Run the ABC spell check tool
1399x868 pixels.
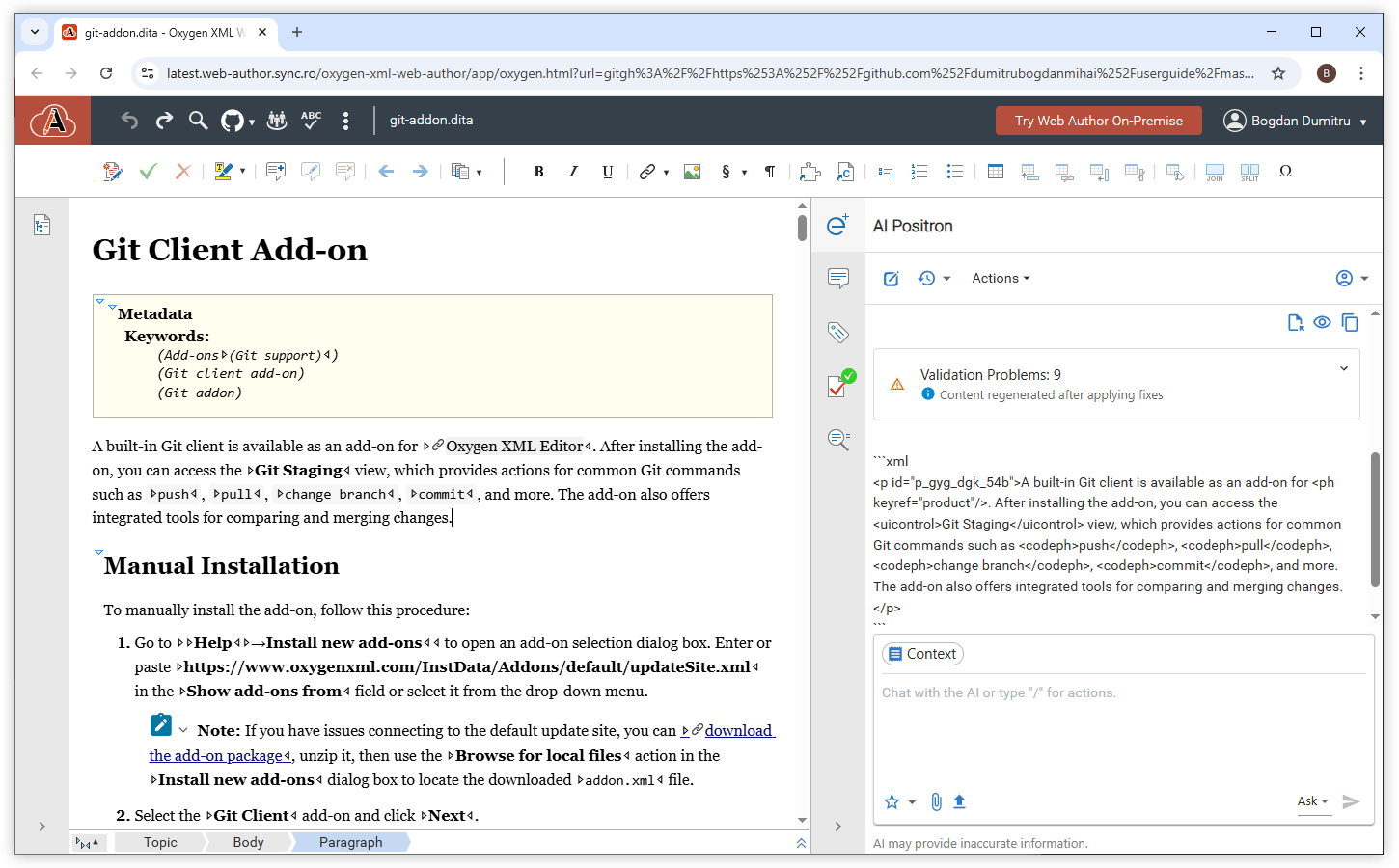(311, 120)
